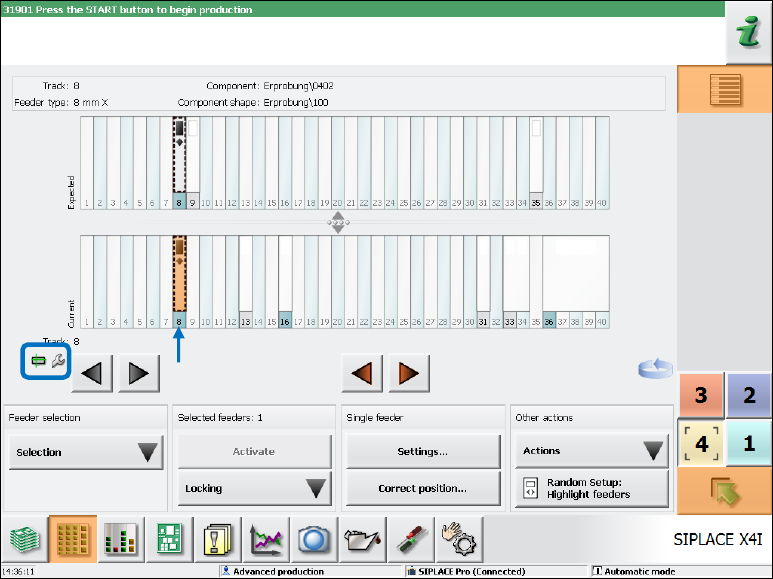Open the feeder setup grid view

tap(71, 540)
